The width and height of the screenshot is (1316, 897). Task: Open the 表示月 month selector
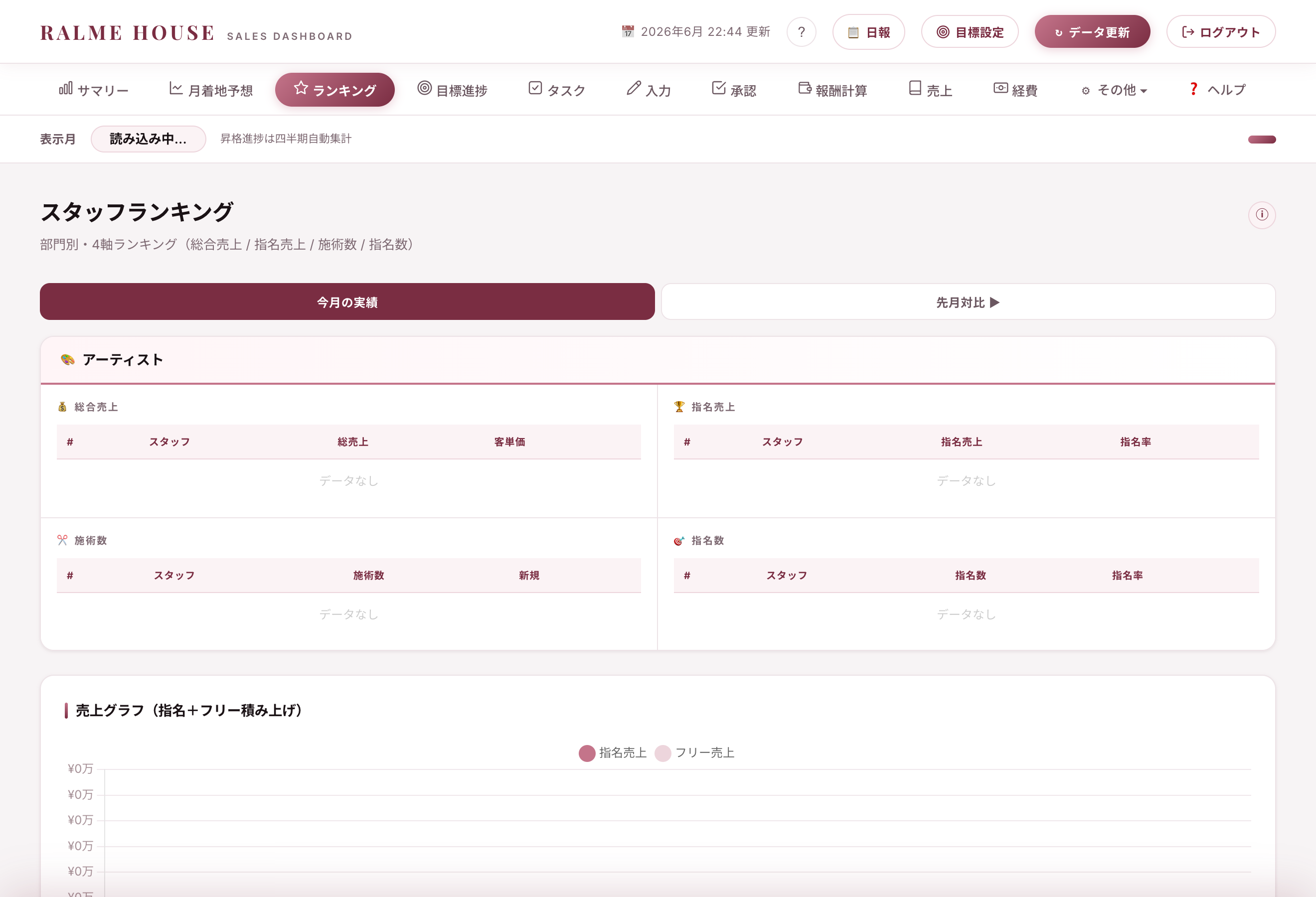pos(149,139)
